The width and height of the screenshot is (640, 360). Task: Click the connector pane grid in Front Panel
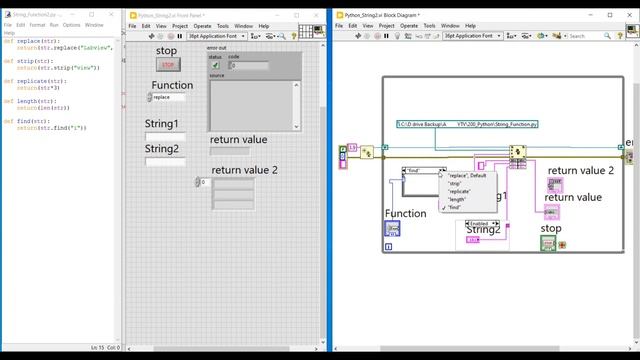(x=305, y=31)
